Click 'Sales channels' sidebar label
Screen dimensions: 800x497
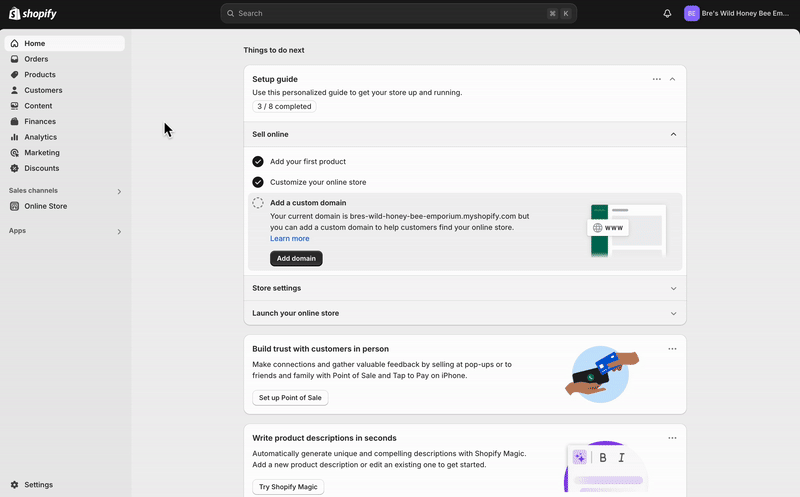point(33,191)
